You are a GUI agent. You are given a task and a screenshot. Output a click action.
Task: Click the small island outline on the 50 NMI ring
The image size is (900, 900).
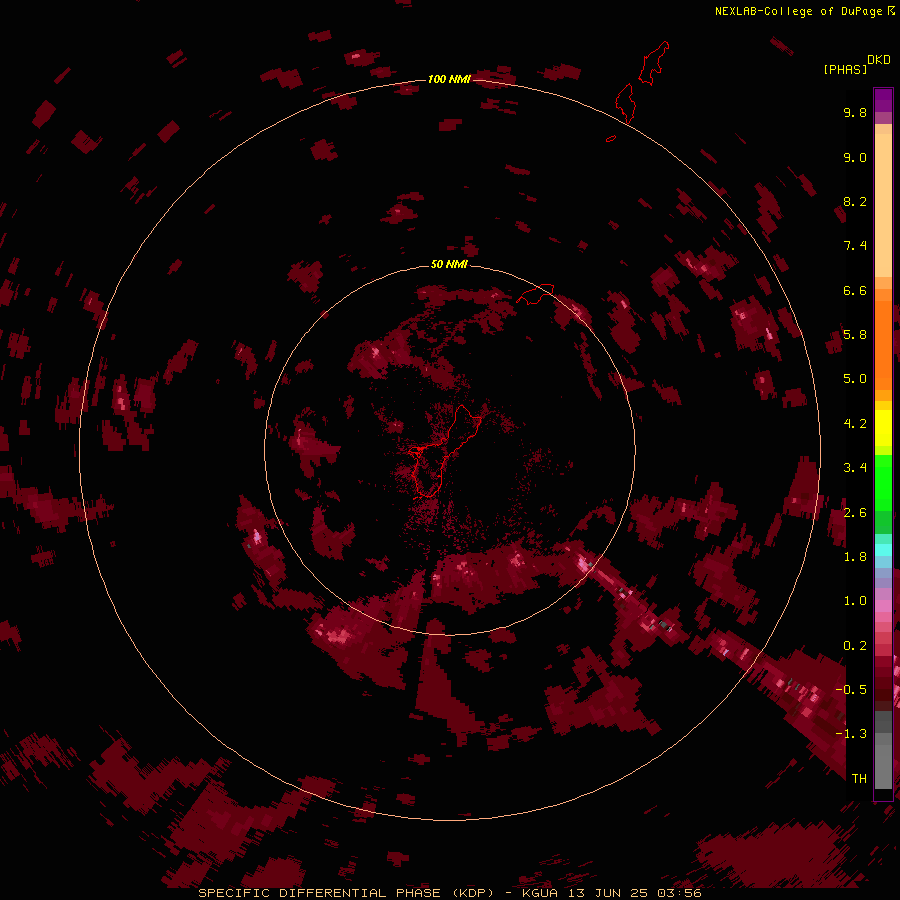536,293
